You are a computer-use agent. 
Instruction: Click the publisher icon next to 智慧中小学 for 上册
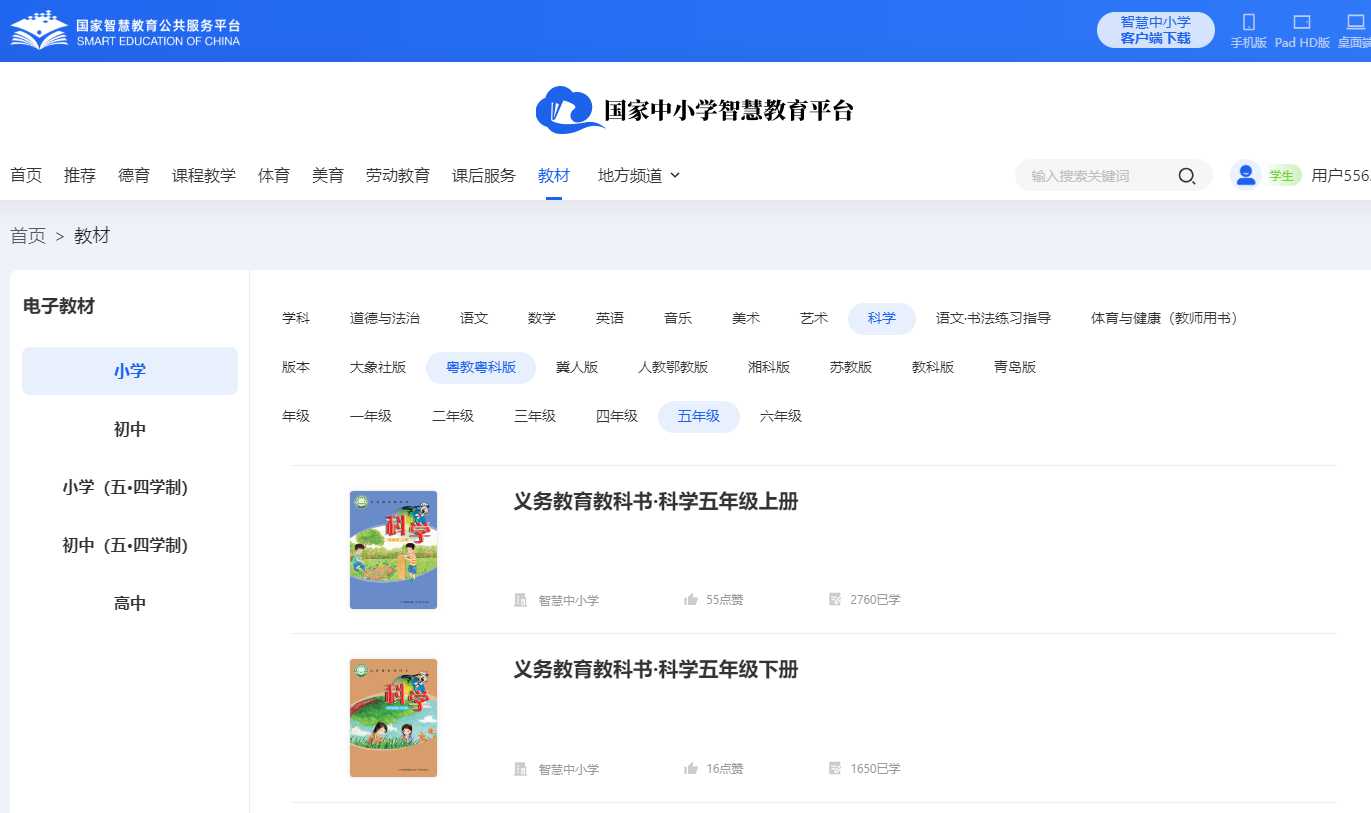pos(520,600)
